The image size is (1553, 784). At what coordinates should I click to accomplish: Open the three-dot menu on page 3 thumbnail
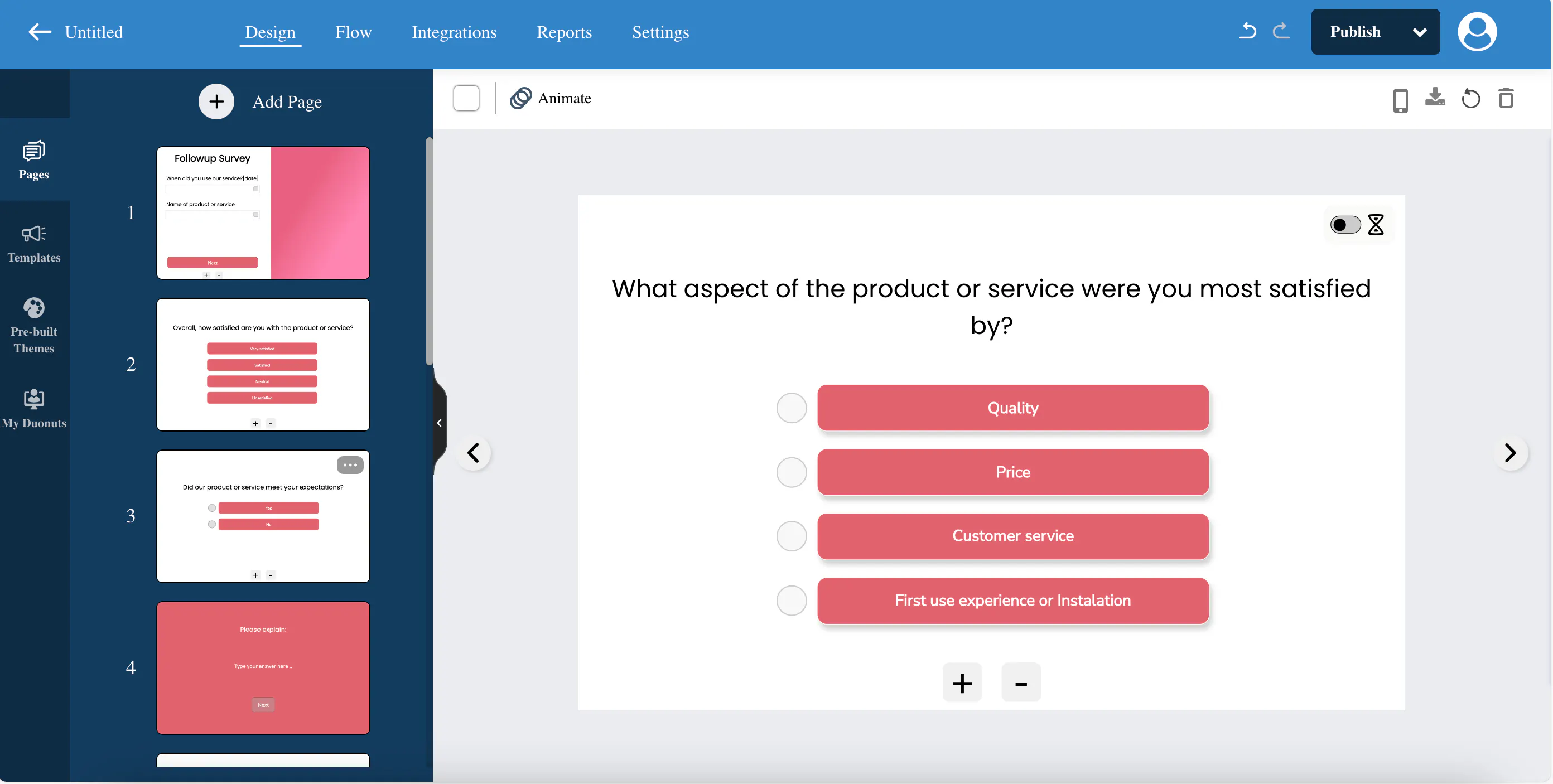[350, 465]
